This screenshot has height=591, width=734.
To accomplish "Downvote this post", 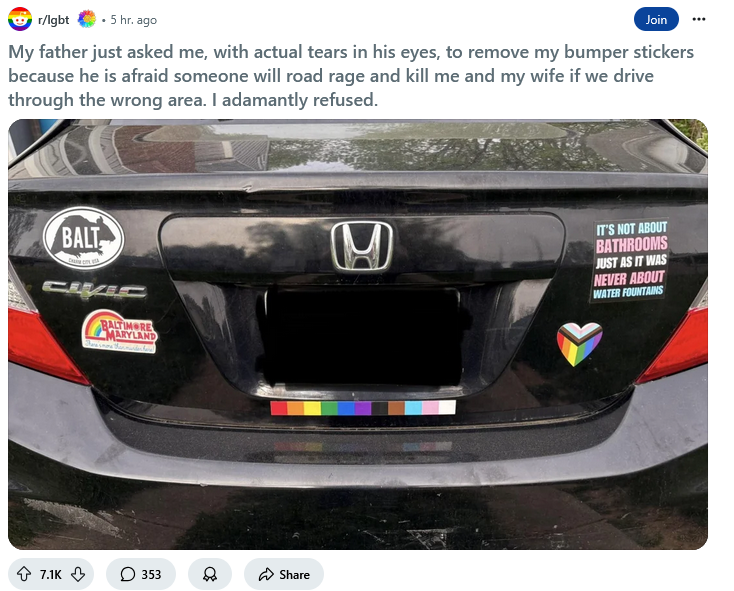I will click(78, 574).
